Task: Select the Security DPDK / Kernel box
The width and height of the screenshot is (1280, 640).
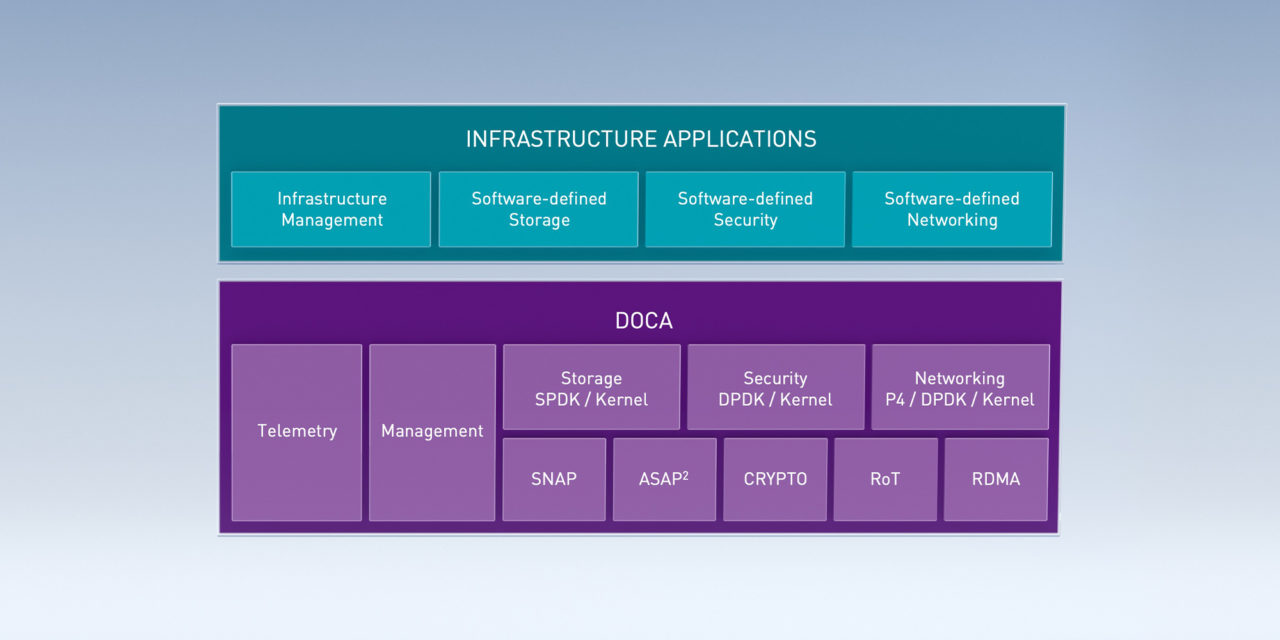Action: click(x=775, y=388)
